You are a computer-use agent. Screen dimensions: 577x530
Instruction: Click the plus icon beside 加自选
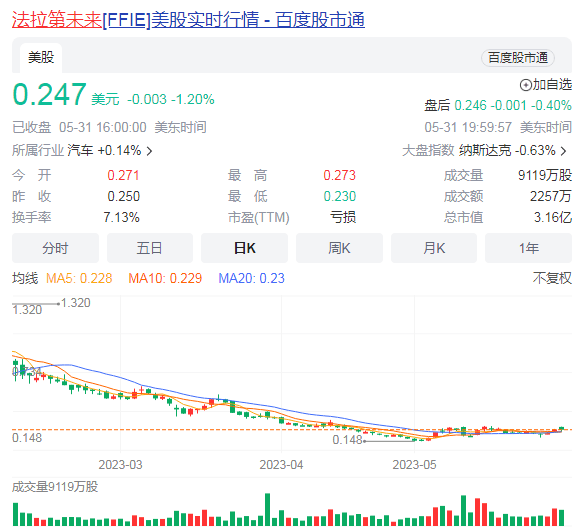point(525,85)
